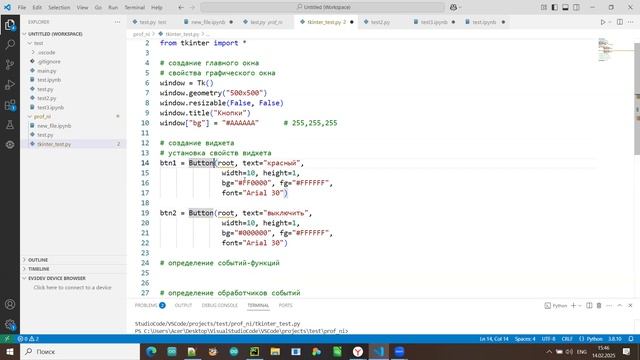Click the command center search box
The height and width of the screenshot is (360, 640).
tap(322, 7)
